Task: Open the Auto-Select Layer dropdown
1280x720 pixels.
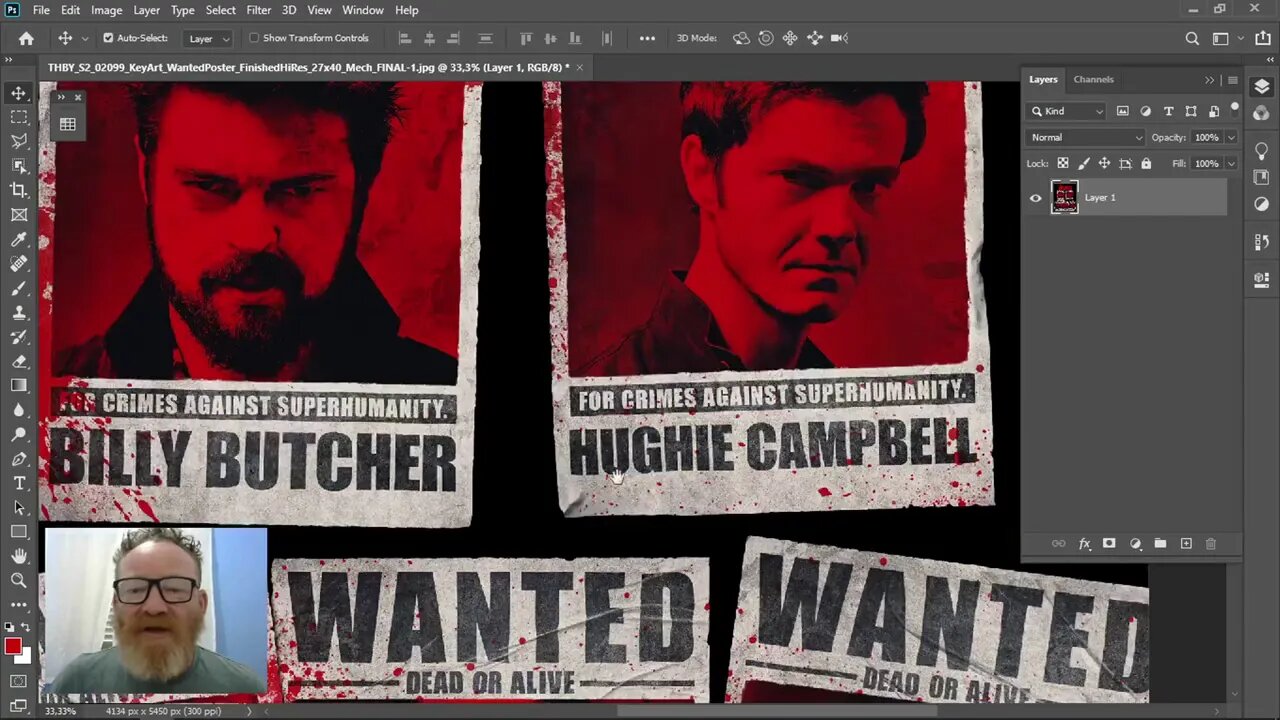Action: tap(210, 38)
